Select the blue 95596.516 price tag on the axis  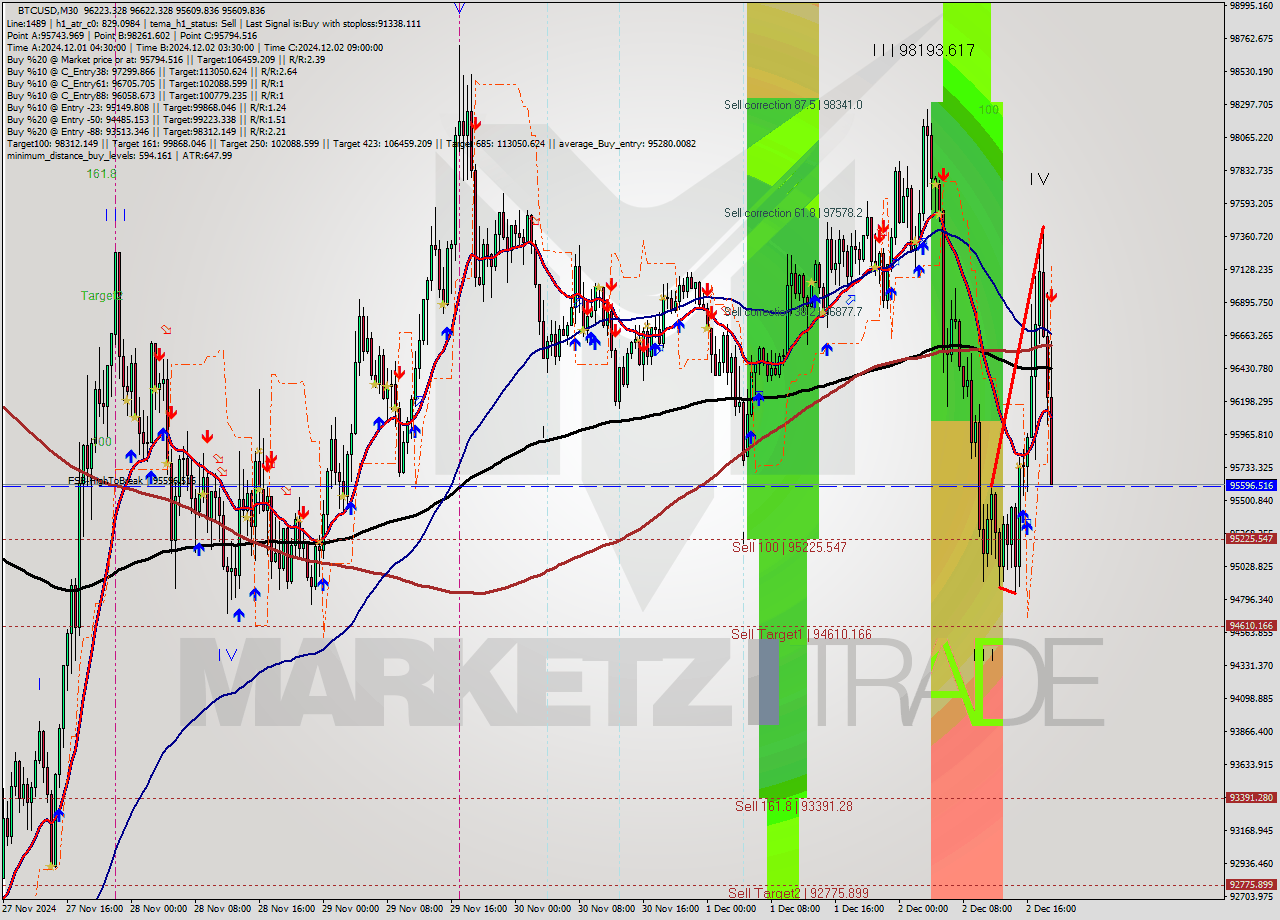1251,485
